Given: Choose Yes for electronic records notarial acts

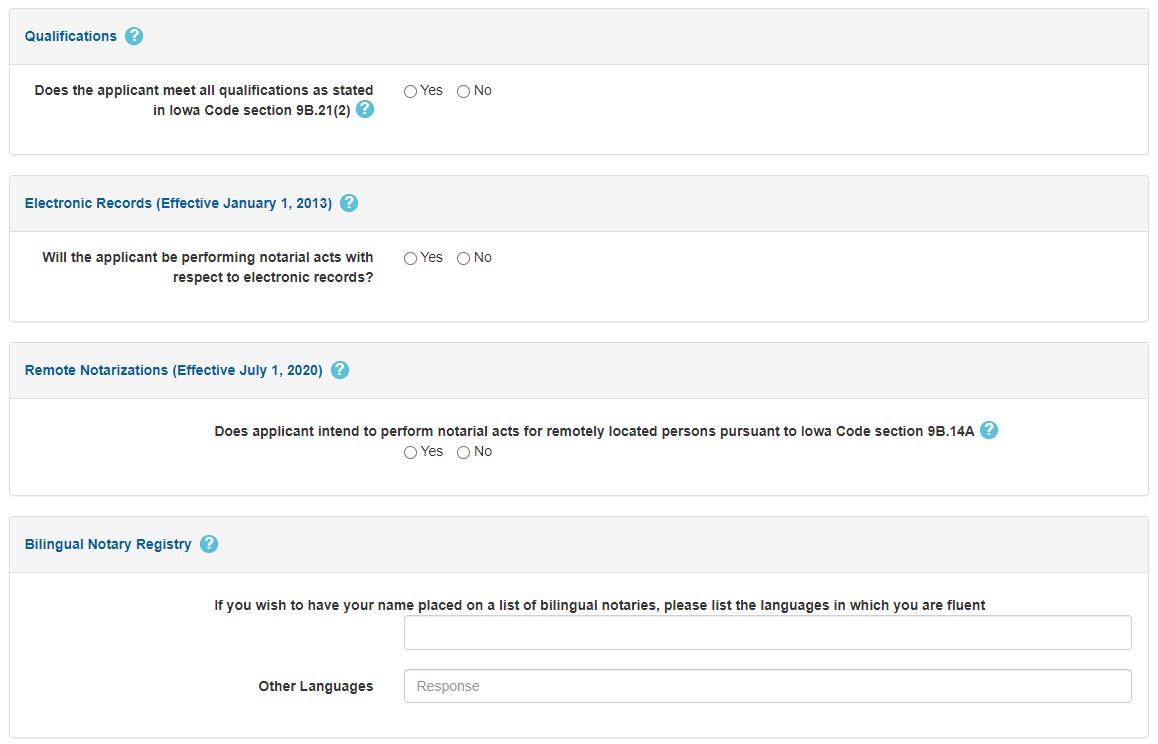Looking at the screenshot, I should pos(411,258).
